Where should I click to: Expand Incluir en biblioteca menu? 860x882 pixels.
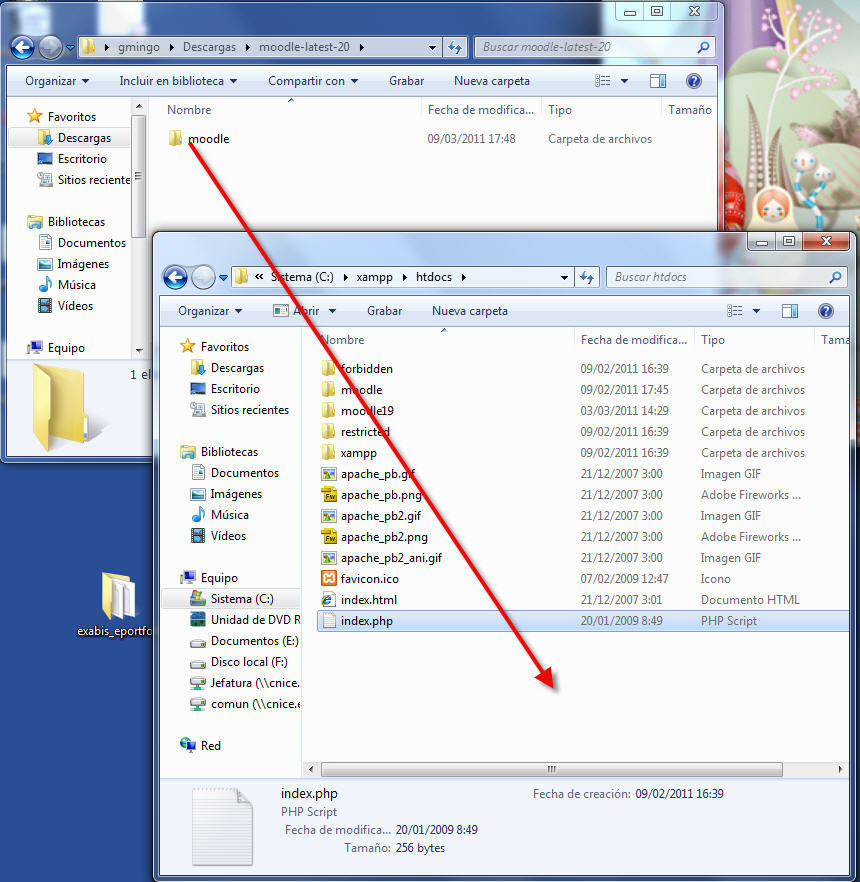pyautogui.click(x=178, y=81)
